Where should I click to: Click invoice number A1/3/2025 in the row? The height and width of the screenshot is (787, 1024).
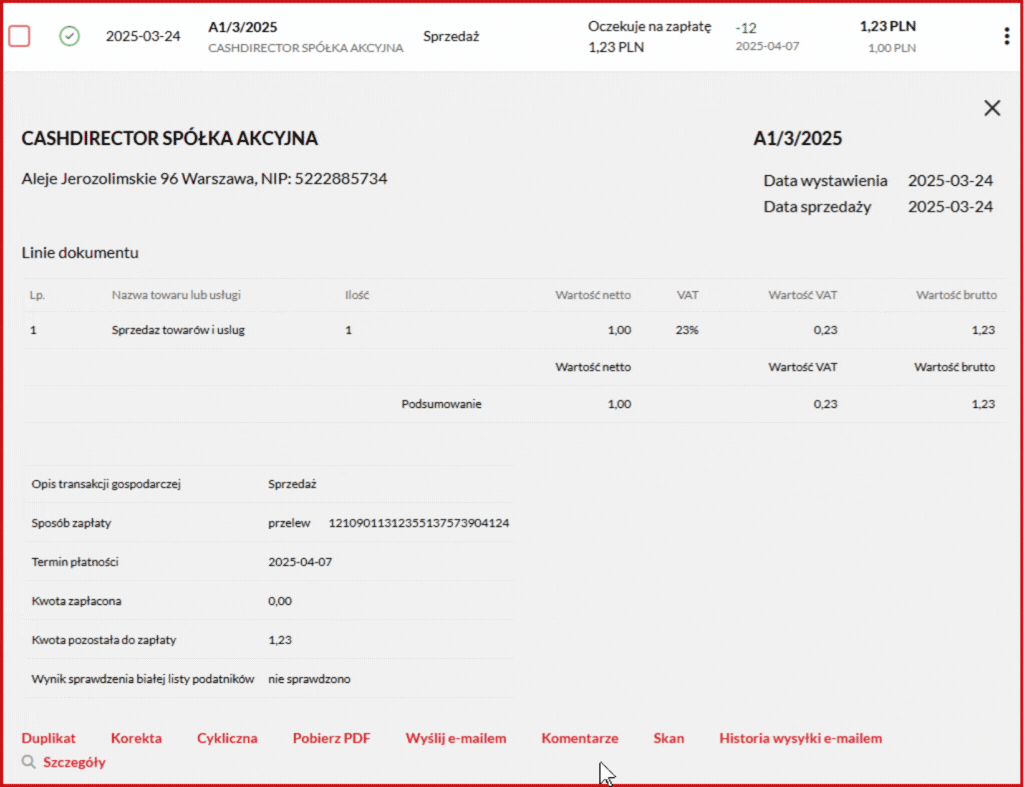pyautogui.click(x=242, y=27)
